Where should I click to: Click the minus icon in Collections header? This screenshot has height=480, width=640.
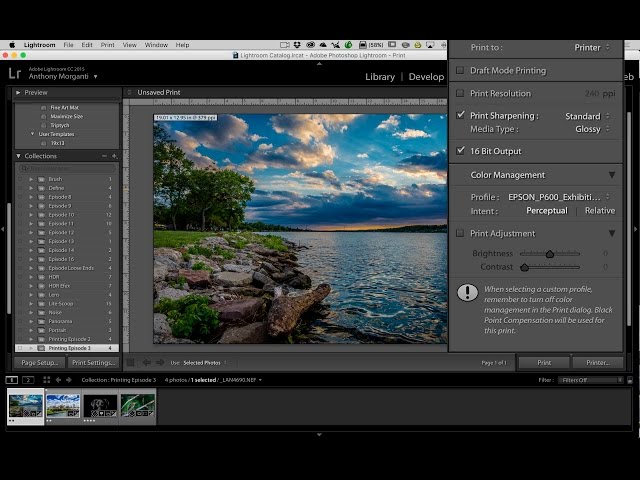(104, 156)
